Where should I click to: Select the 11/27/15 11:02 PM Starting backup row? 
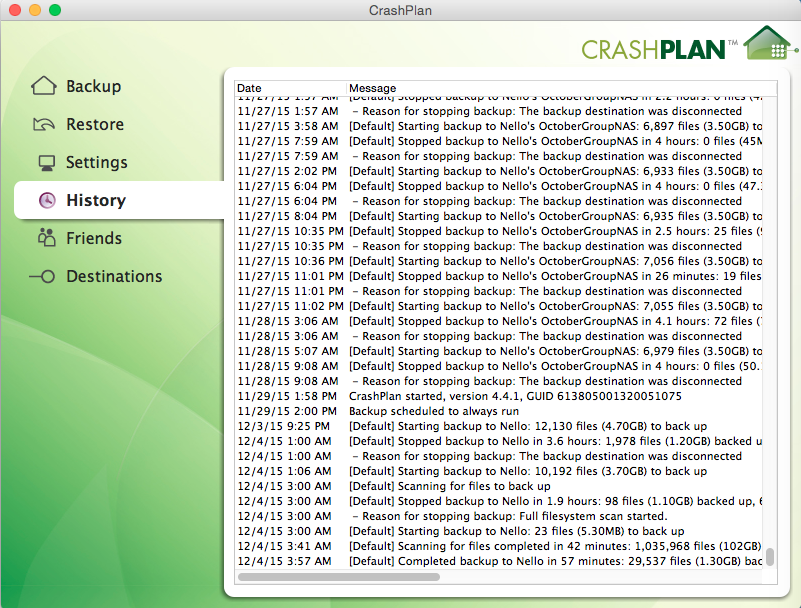click(499, 306)
